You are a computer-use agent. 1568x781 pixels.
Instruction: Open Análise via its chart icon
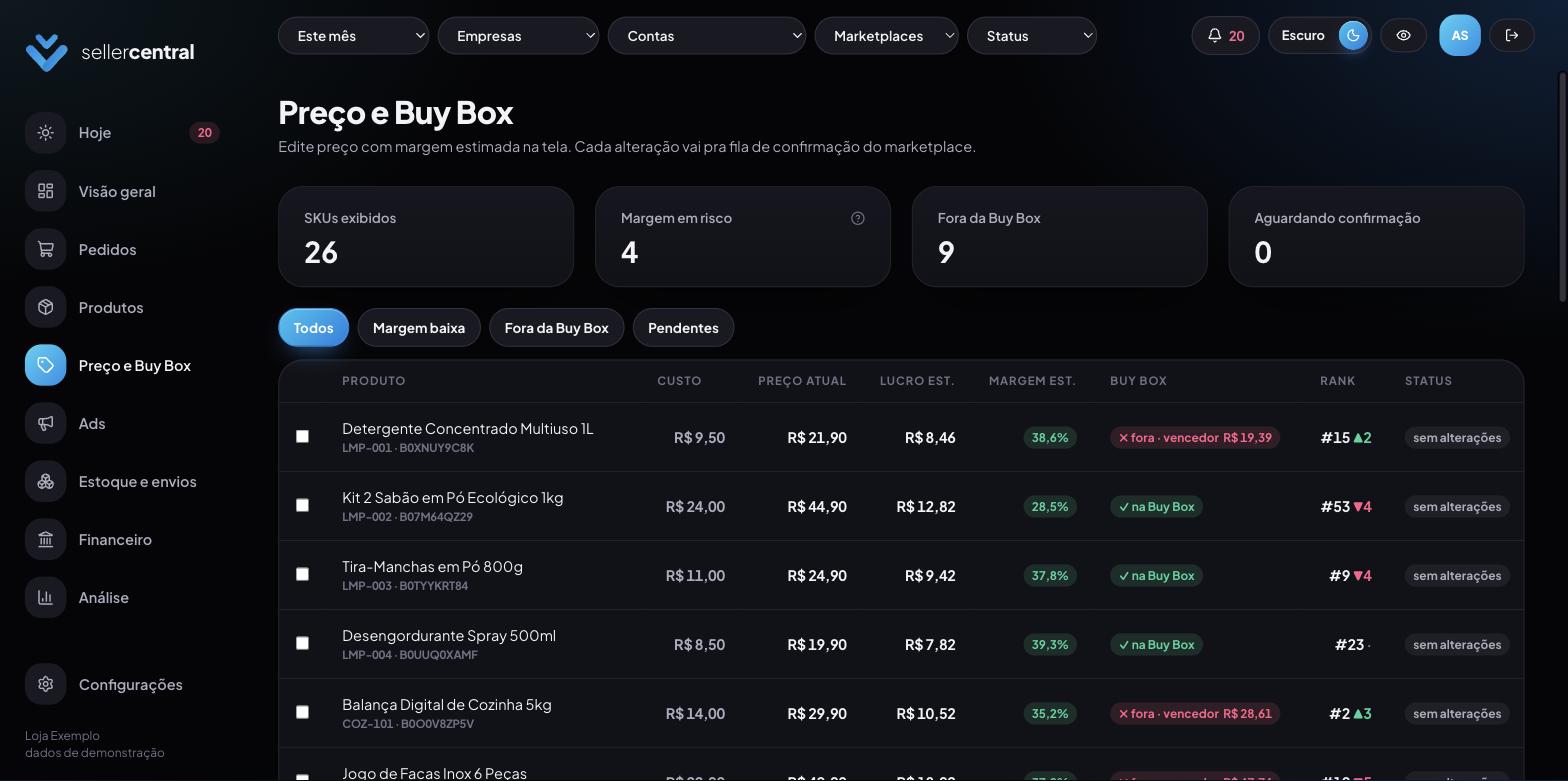coord(45,597)
